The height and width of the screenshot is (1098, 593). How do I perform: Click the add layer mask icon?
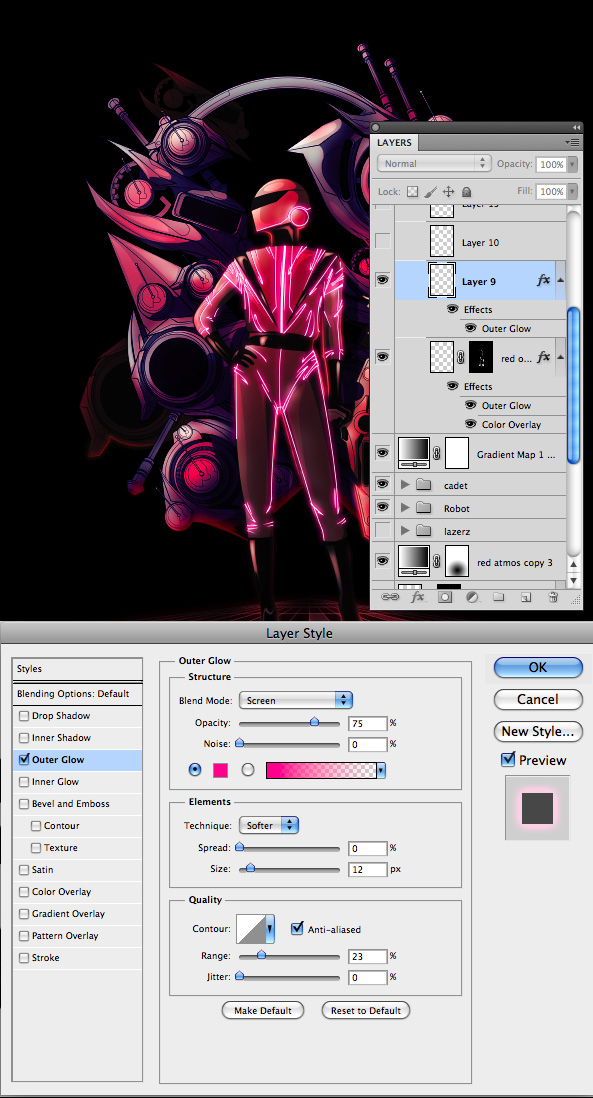pos(445,597)
